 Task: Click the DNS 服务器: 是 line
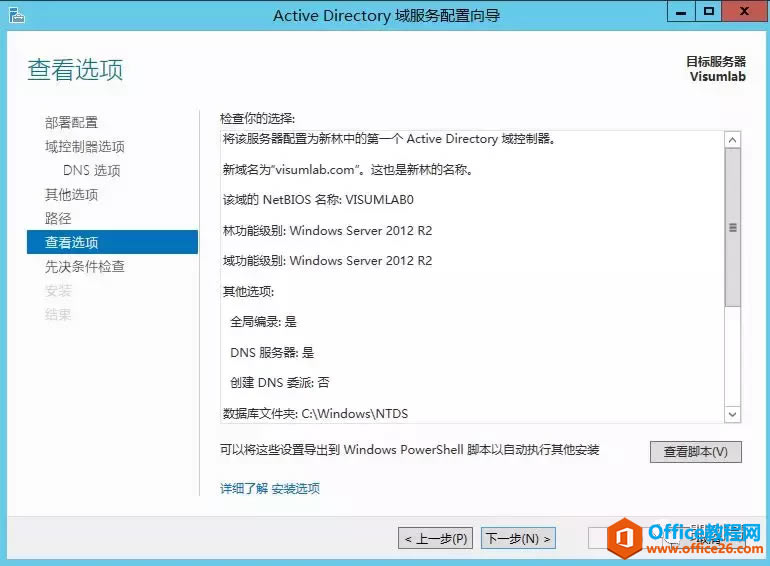(x=272, y=352)
